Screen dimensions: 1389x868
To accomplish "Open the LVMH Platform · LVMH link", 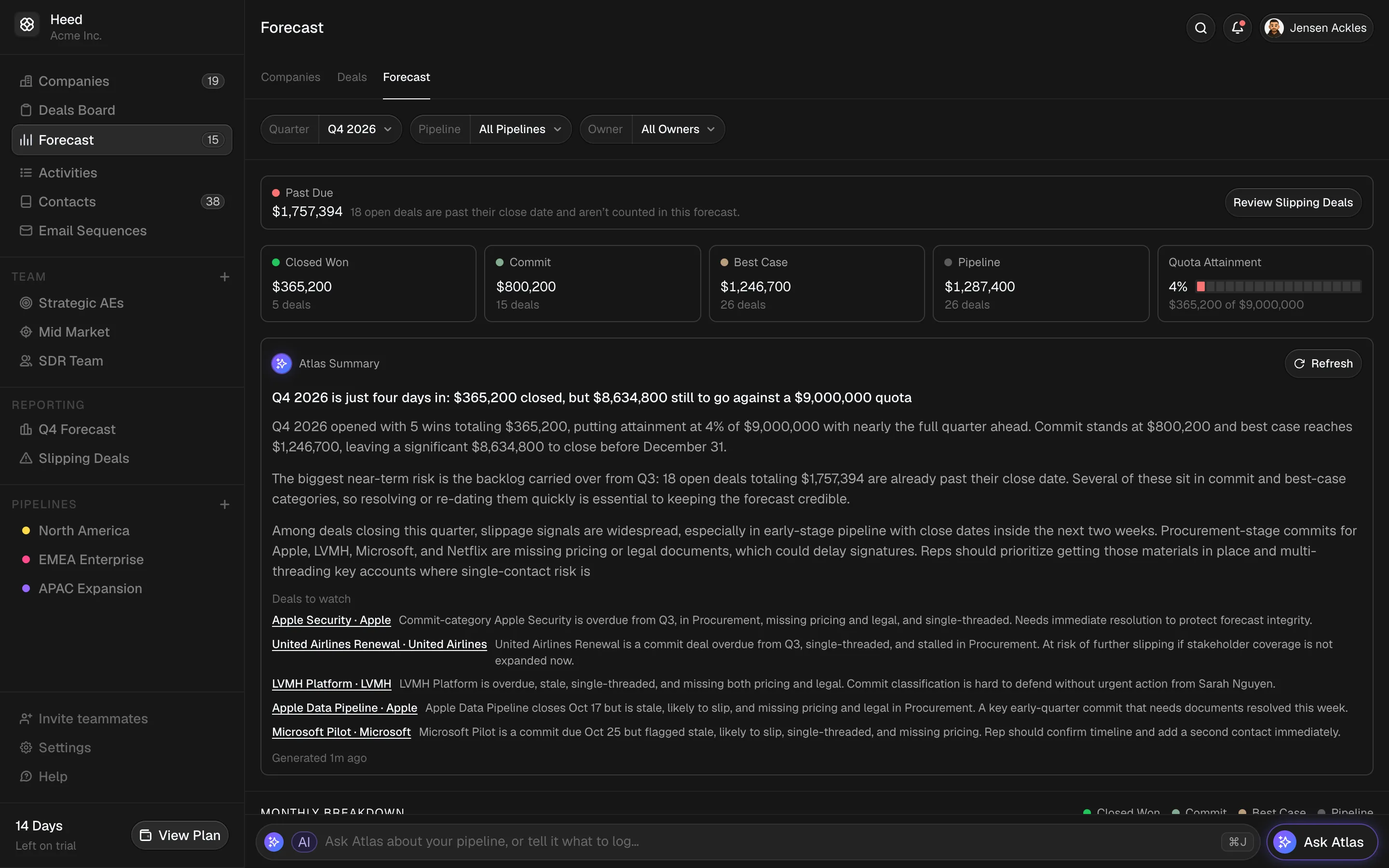I will 332,684.
